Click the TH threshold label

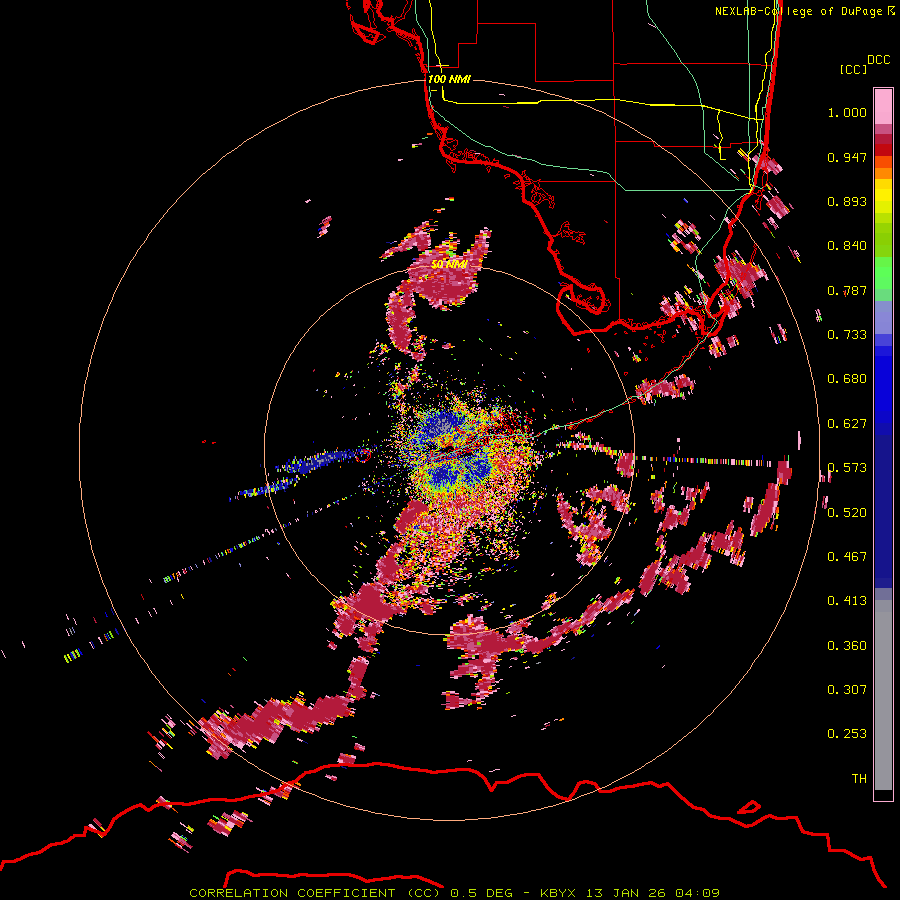(859, 779)
